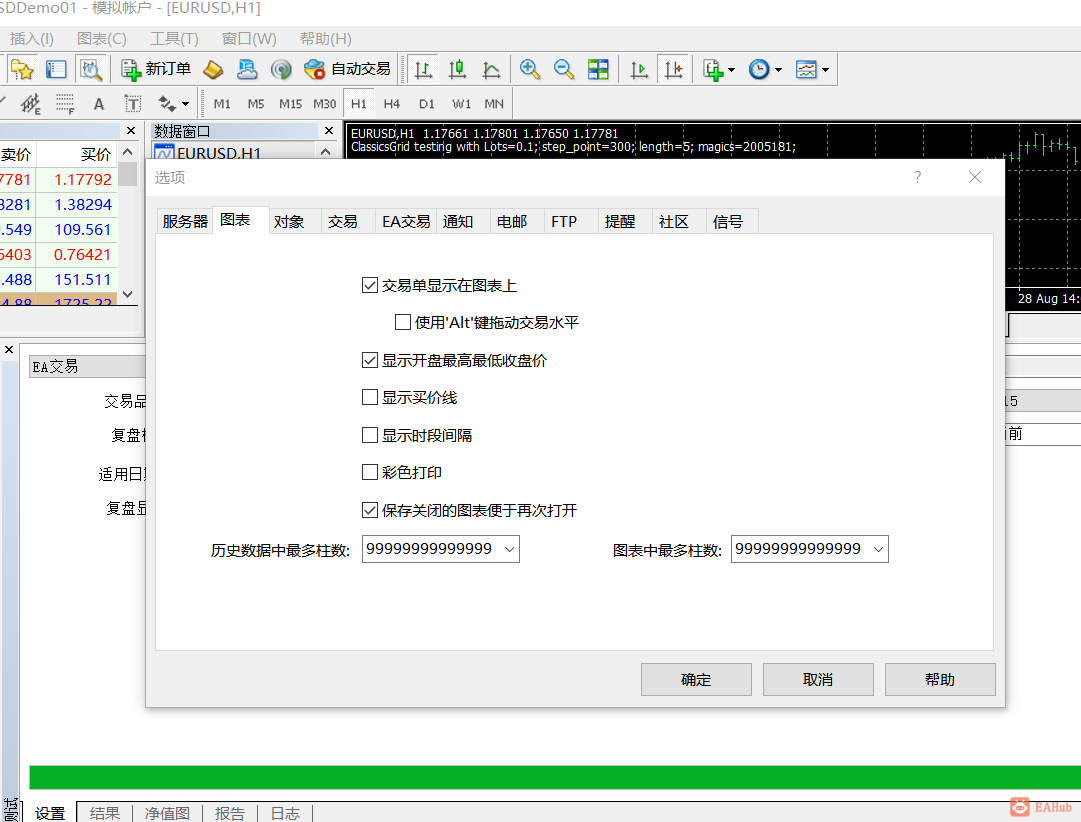This screenshot has height=822, width=1081.
Task: Select the equidistant channel drawing tool
Action: click(x=30, y=104)
